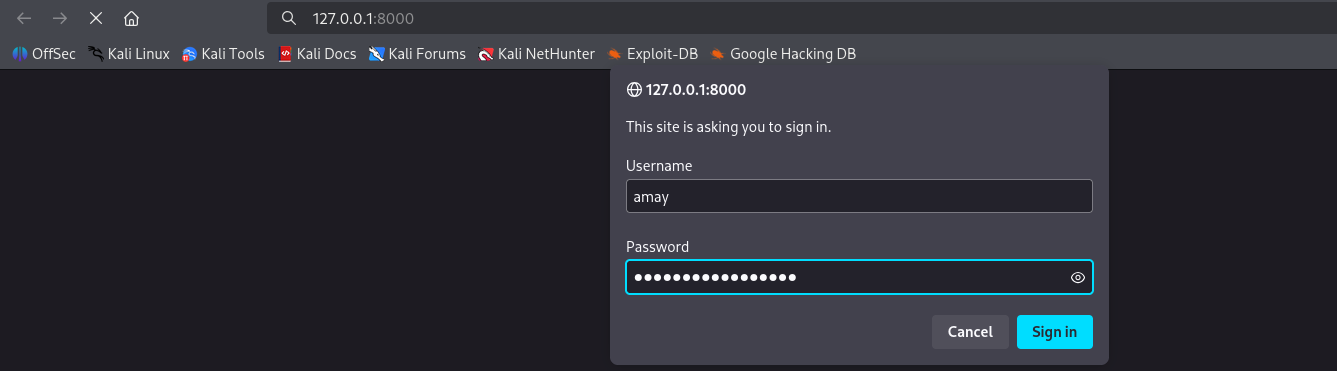The height and width of the screenshot is (371, 1337).
Task: Stop page loading with the X icon
Action: click(96, 18)
